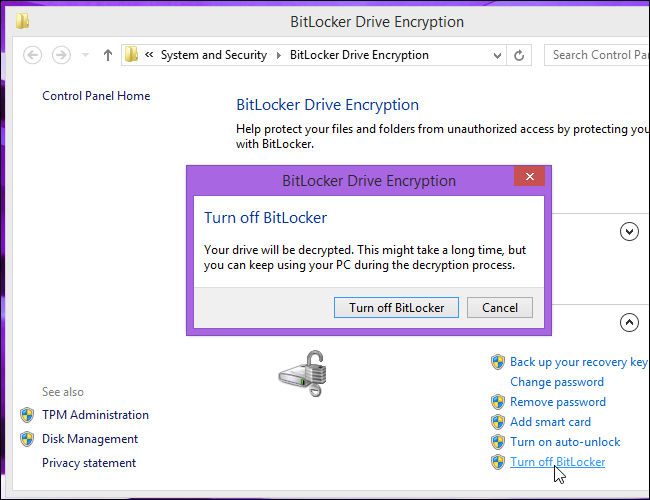
Task: Close the BitLocker confirmation dialog
Action: click(529, 176)
